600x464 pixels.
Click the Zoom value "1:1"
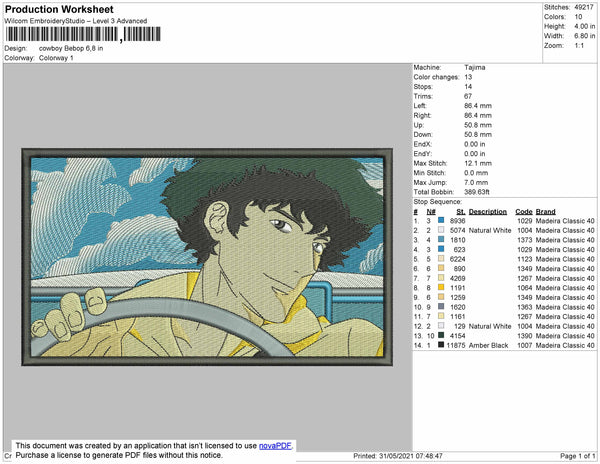click(579, 46)
